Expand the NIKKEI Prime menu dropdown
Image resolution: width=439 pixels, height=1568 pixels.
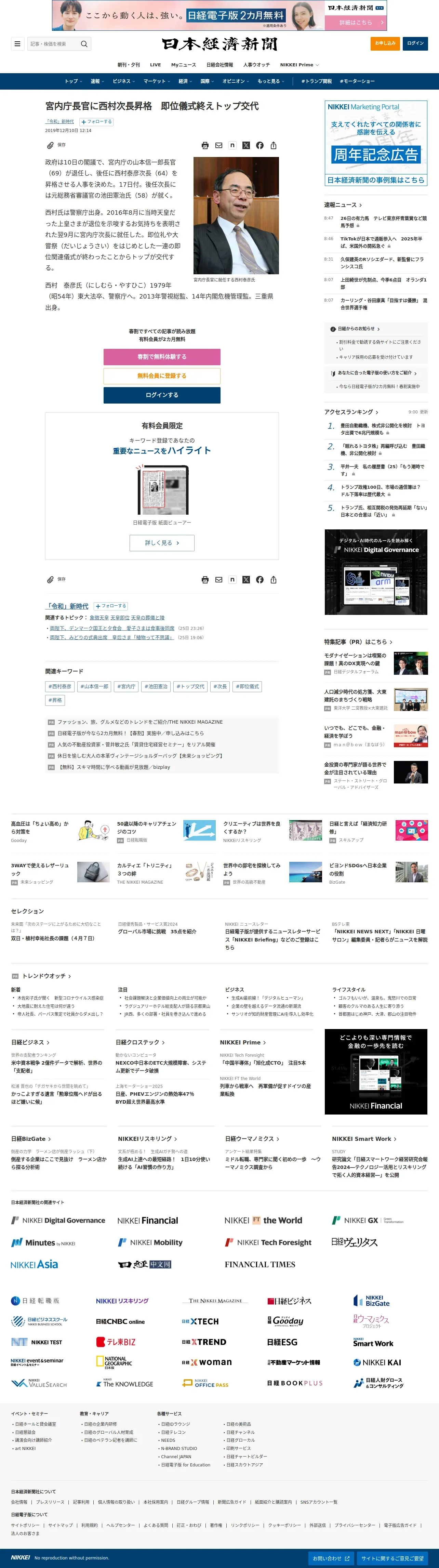coord(299,65)
